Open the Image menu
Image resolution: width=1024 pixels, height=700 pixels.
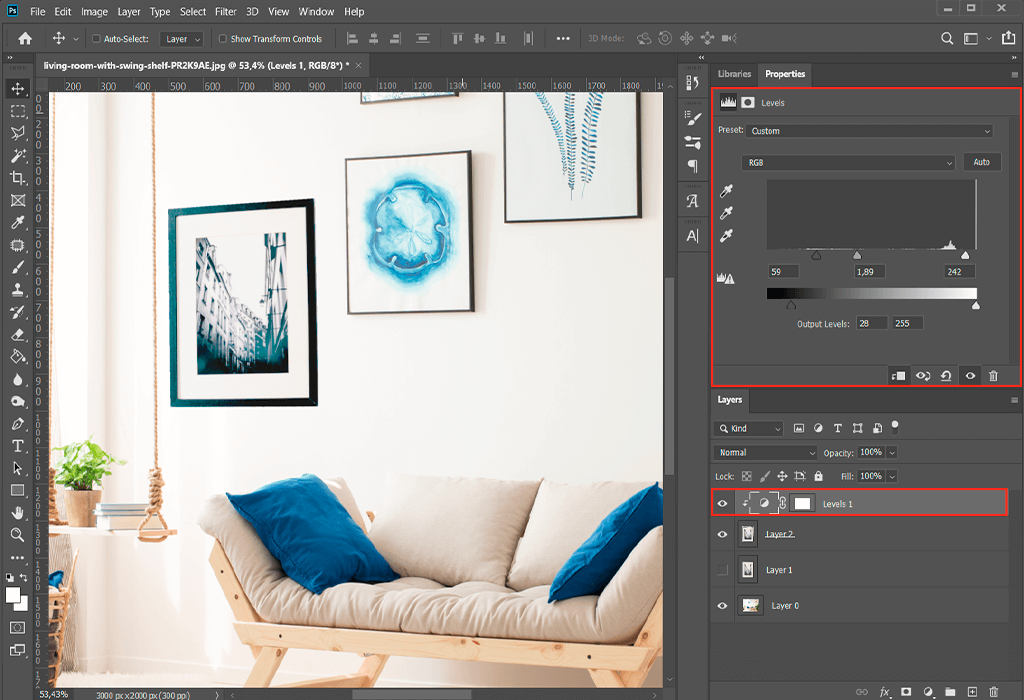[x=95, y=11]
